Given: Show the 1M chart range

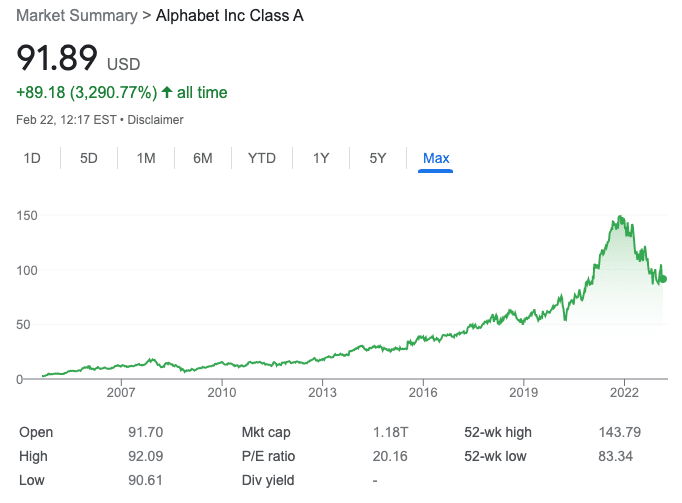Looking at the screenshot, I should 146,158.
